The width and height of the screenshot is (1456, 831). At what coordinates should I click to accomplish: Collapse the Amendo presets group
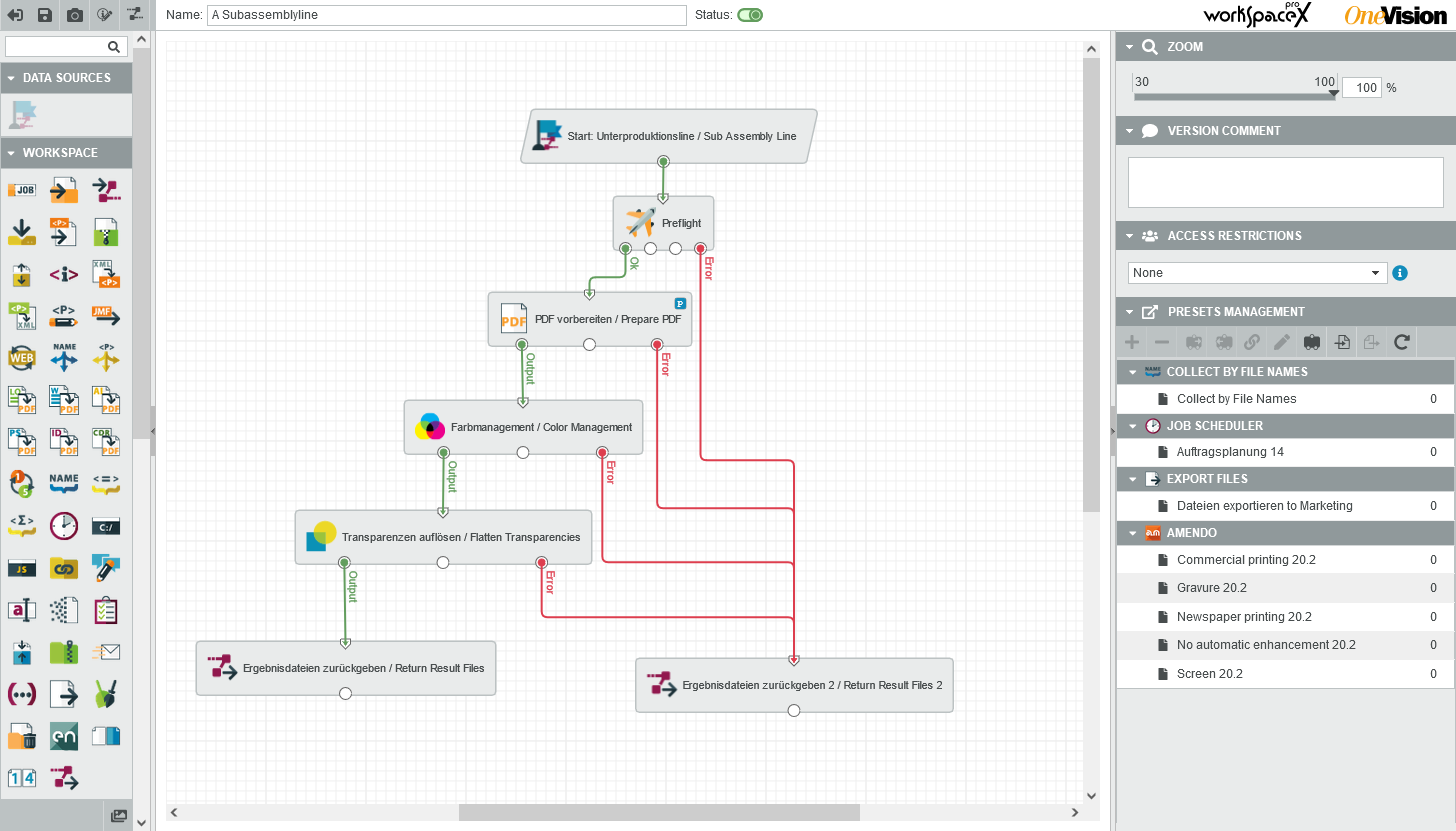pyautogui.click(x=1133, y=533)
